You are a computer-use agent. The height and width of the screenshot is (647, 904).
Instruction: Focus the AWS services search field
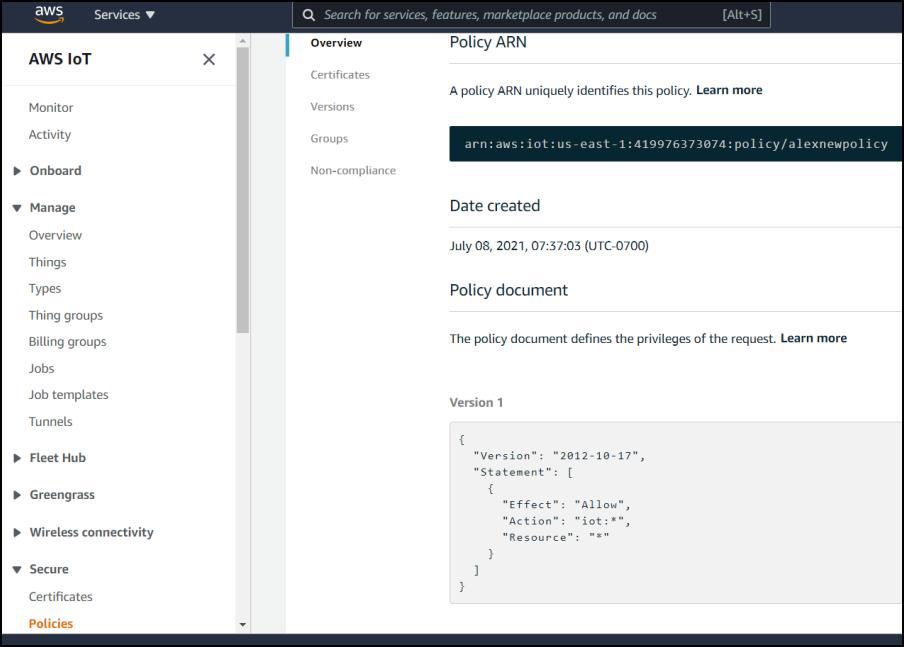pos(531,15)
